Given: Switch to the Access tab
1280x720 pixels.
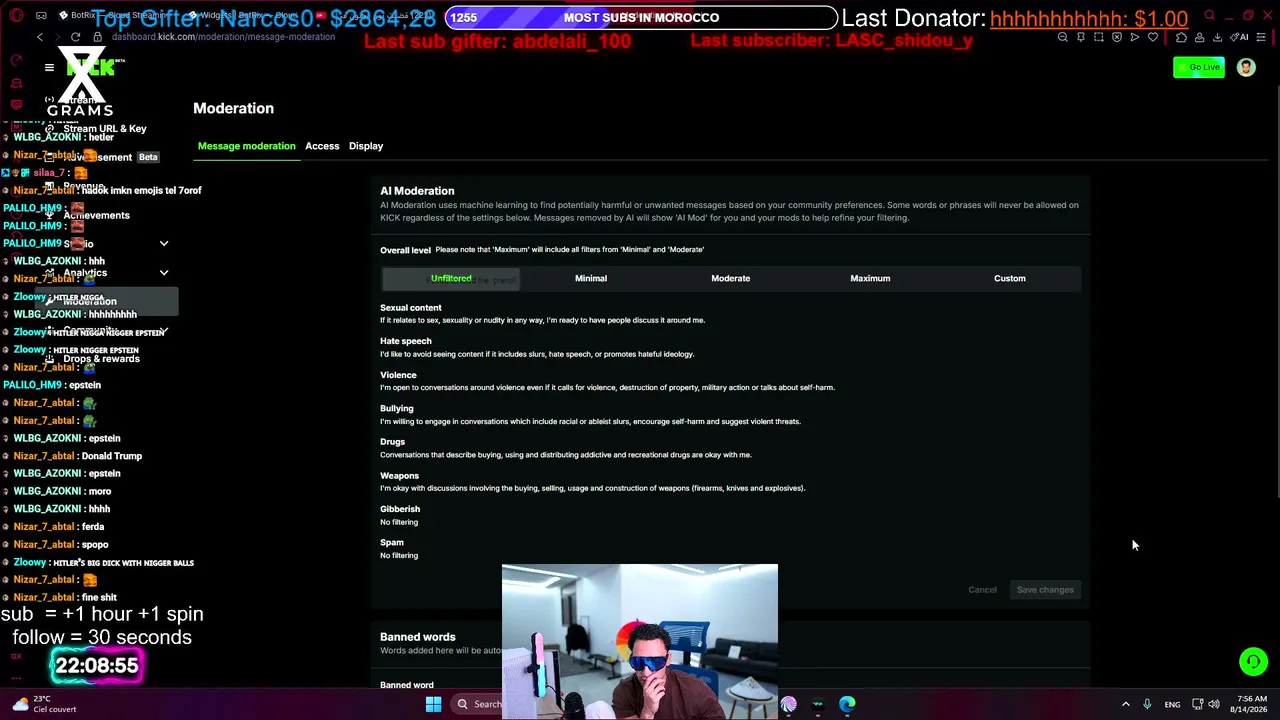Looking at the screenshot, I should pyautogui.click(x=322, y=146).
